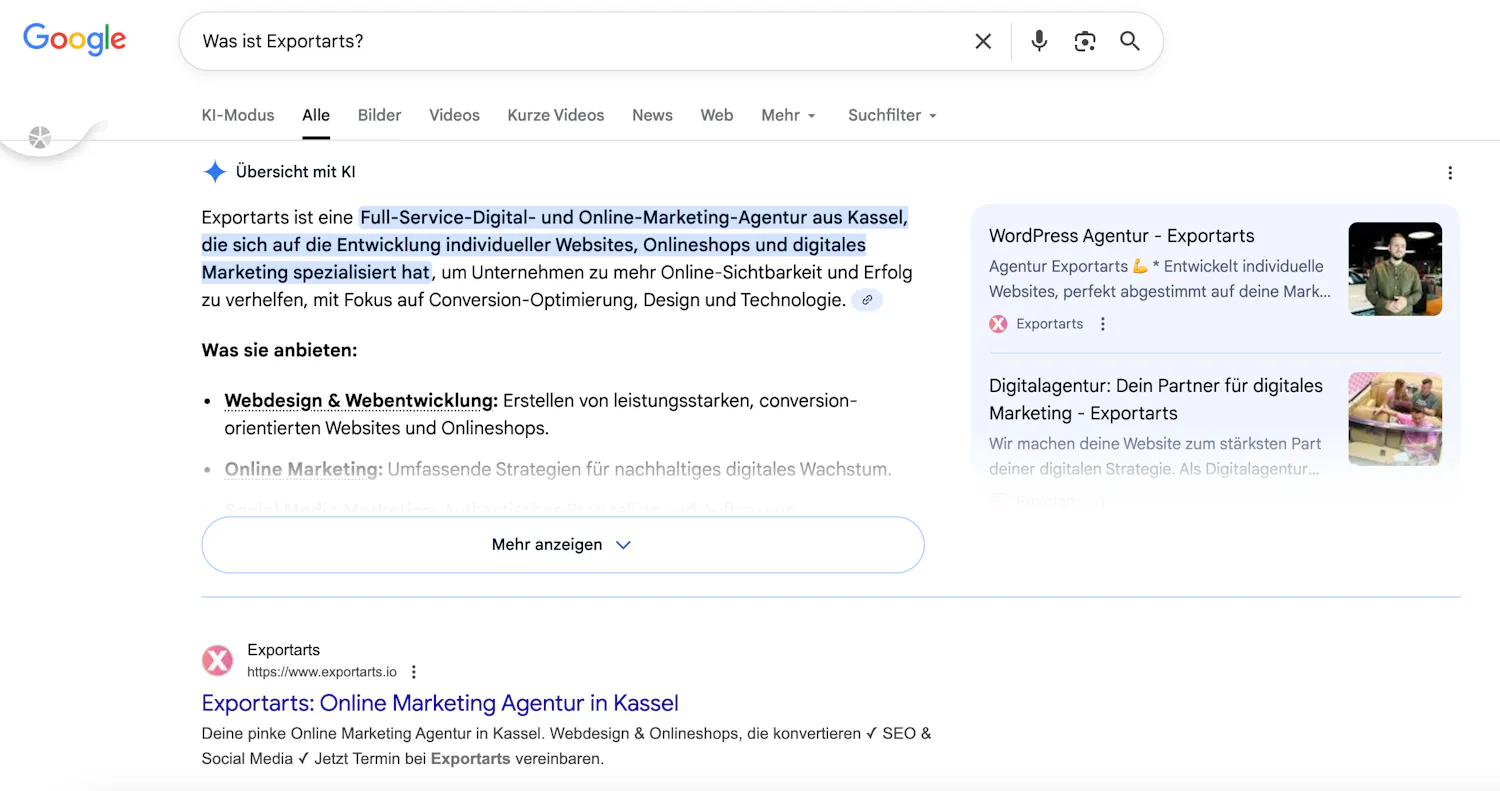1500x791 pixels.
Task: Click the magnifying glass search button
Action: click(1130, 41)
